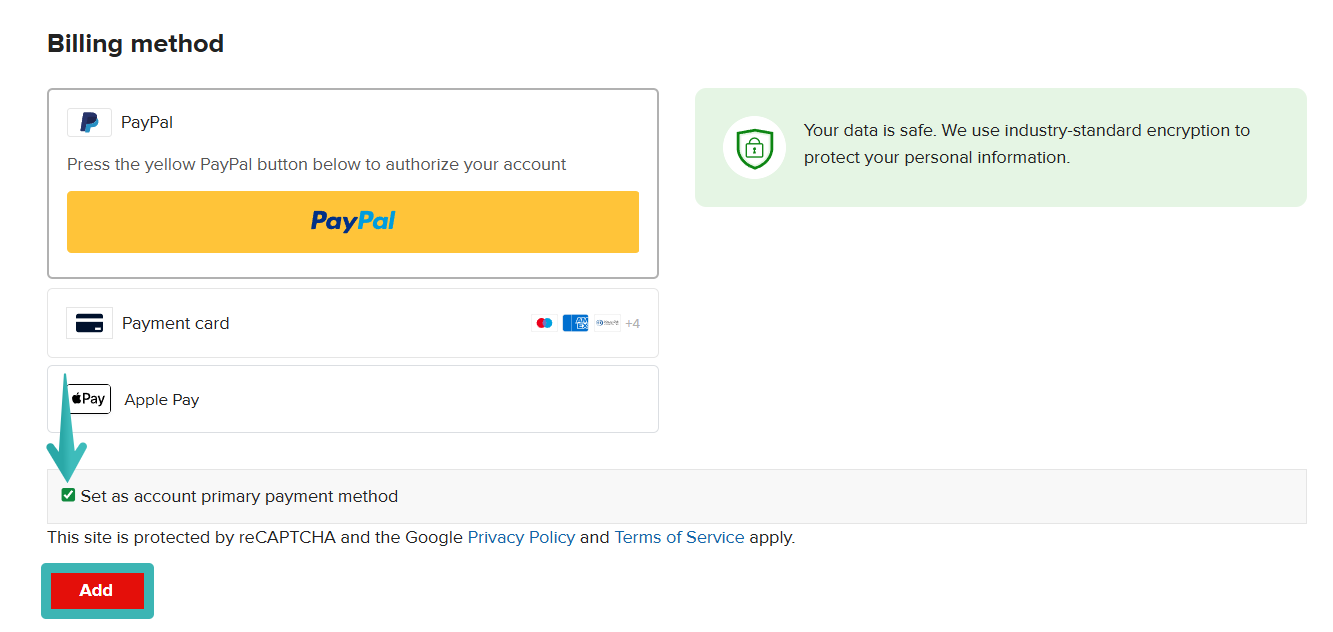Click the Add button
Screen dimensions: 1333x632
96,590
